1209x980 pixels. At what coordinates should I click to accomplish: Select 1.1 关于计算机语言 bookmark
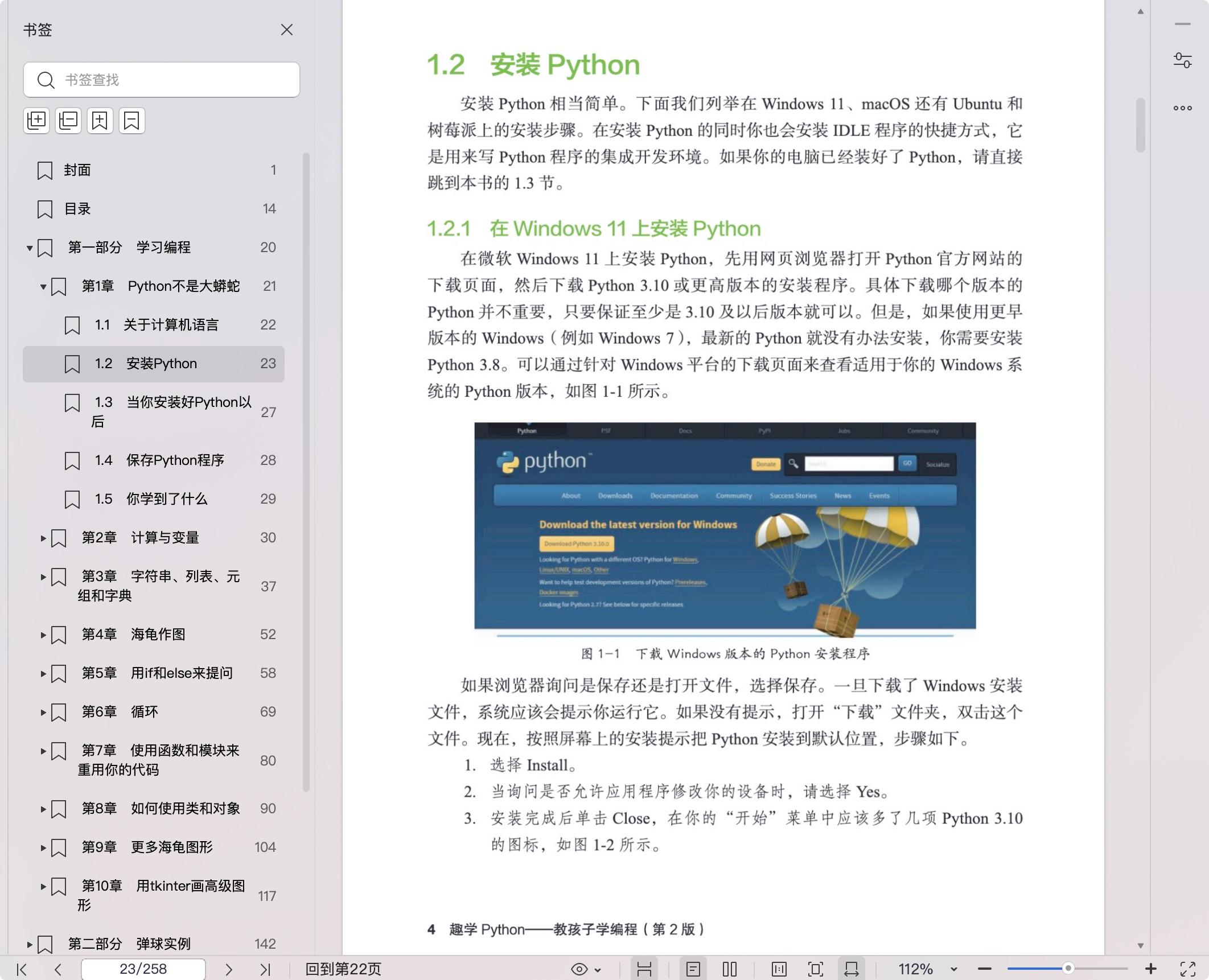154,325
